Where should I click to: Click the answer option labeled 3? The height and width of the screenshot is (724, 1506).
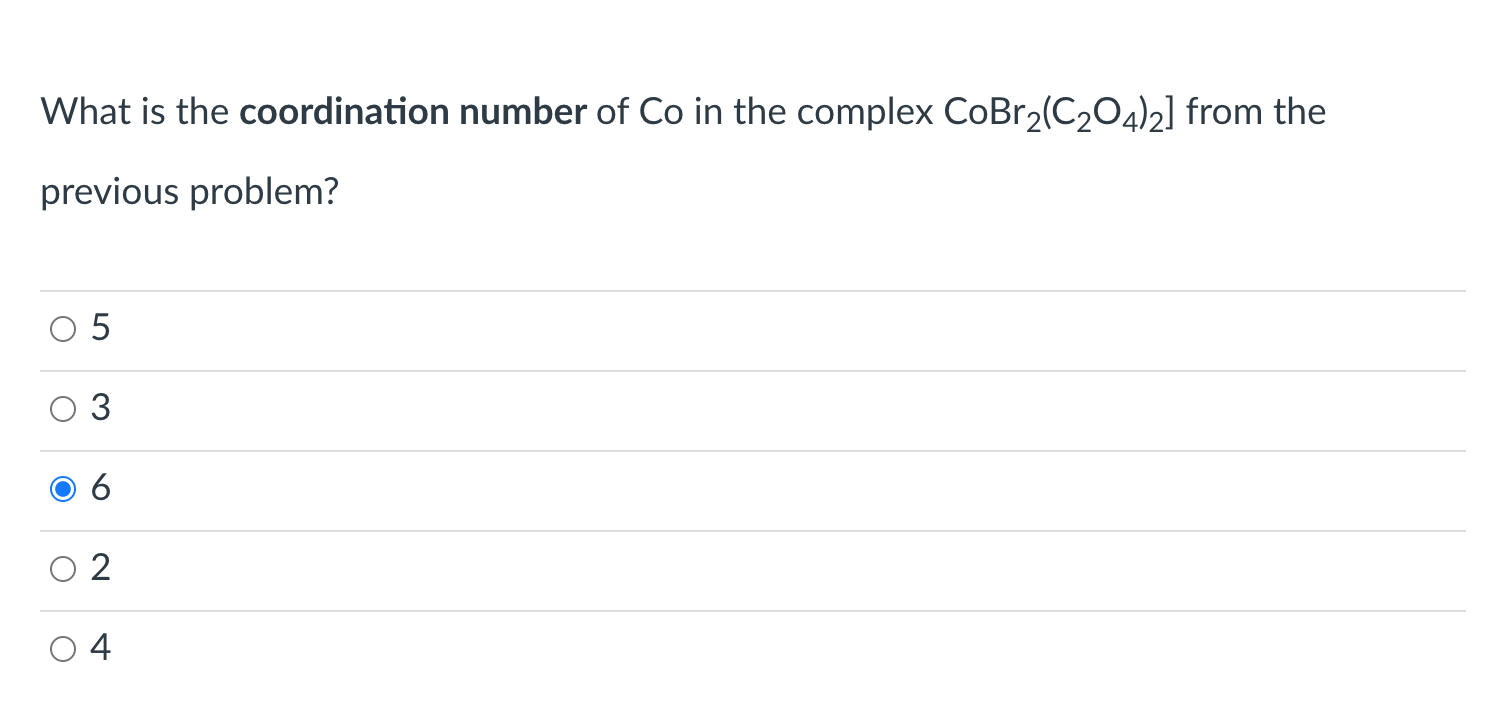click(100, 408)
